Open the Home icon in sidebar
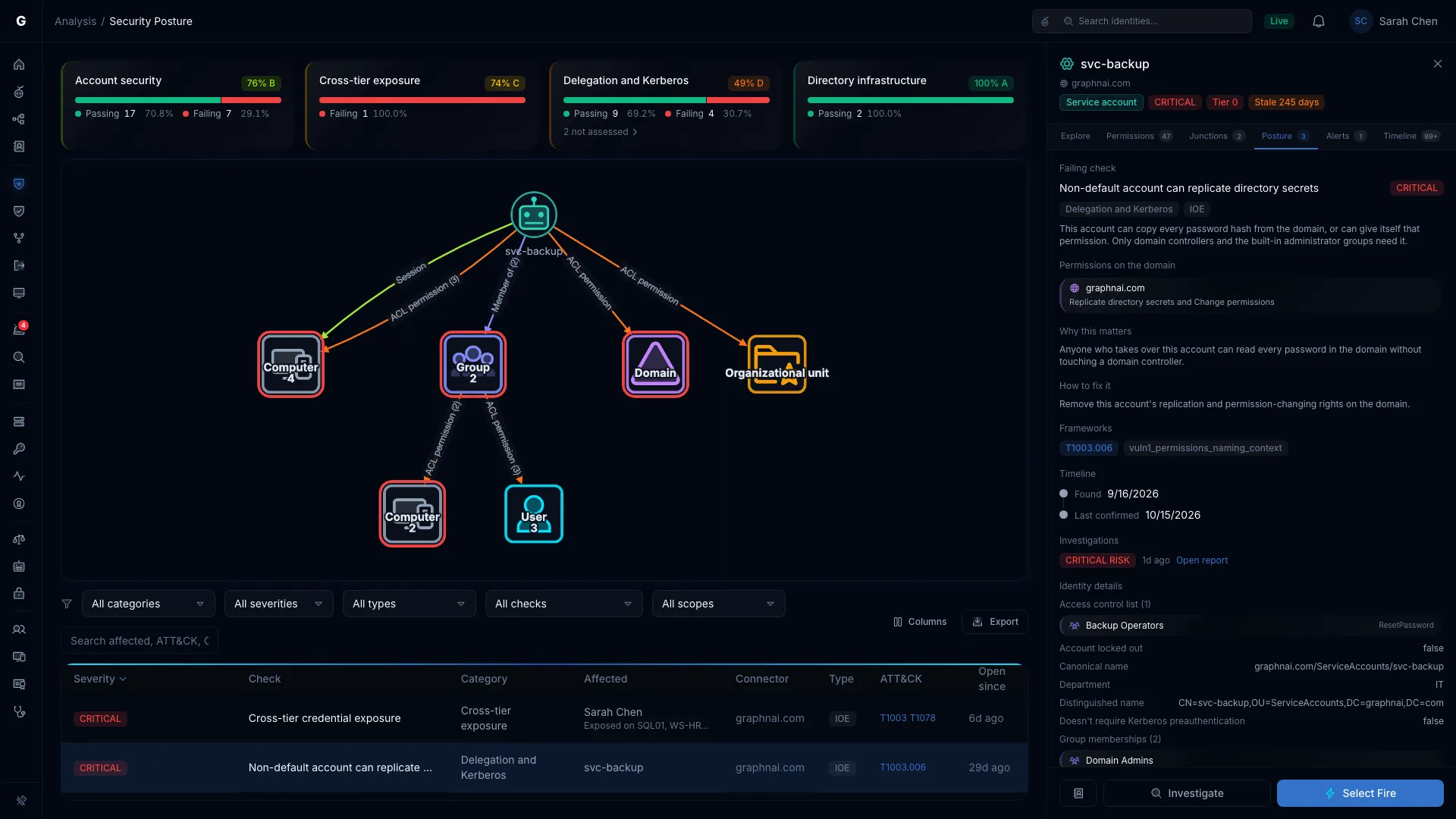This screenshot has height=819, width=1456. [19, 64]
